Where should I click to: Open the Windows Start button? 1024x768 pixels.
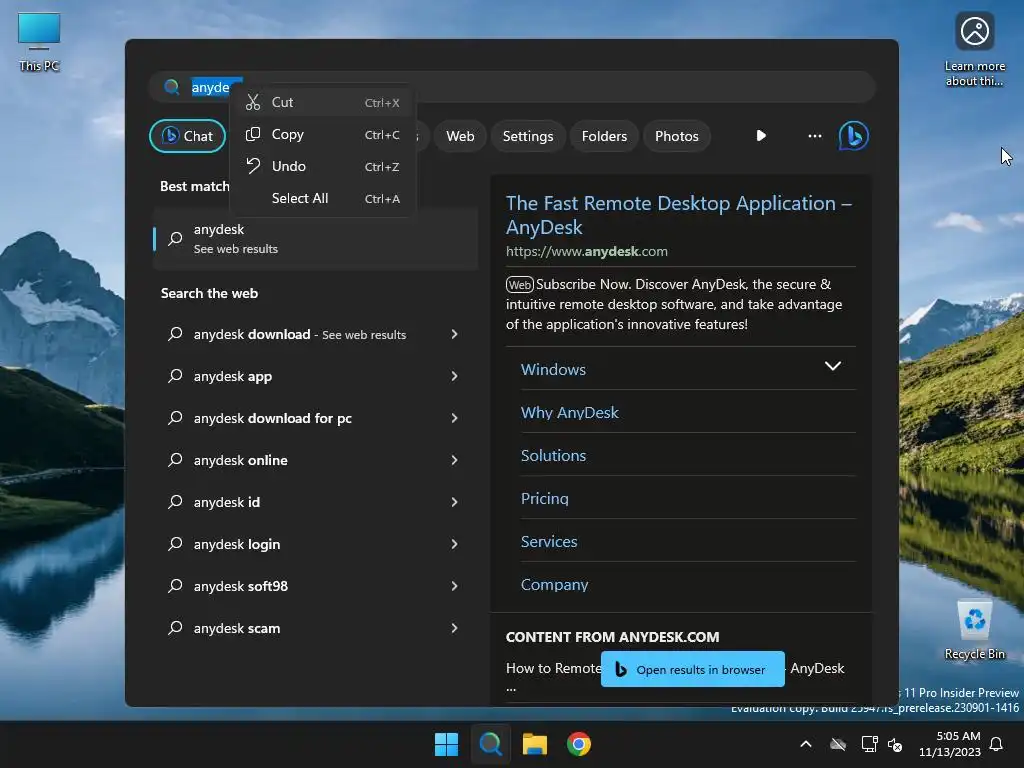coord(447,744)
